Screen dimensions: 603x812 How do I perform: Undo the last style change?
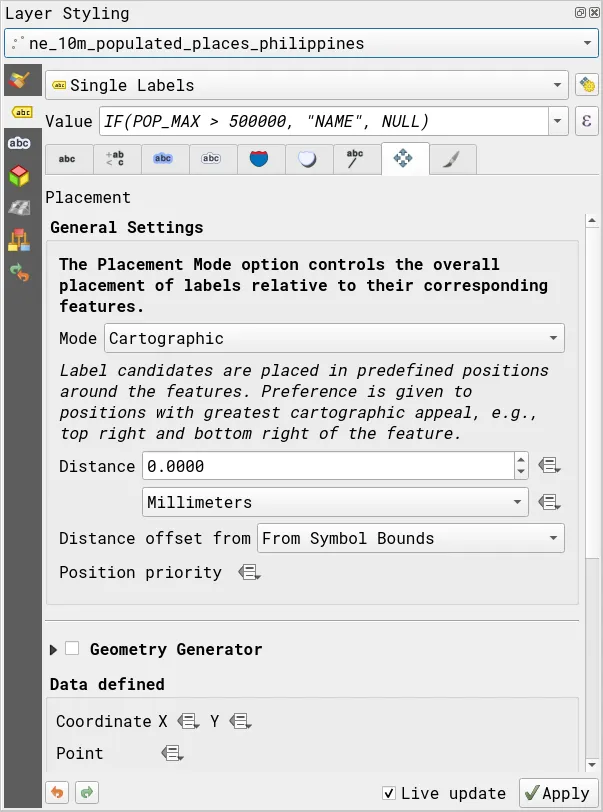tap(57, 792)
